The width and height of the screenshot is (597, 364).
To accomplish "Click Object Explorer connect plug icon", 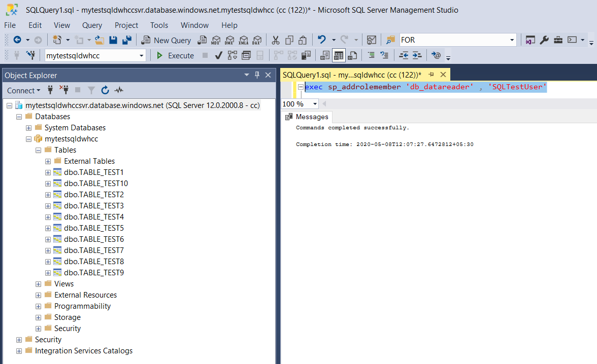I will coord(50,90).
